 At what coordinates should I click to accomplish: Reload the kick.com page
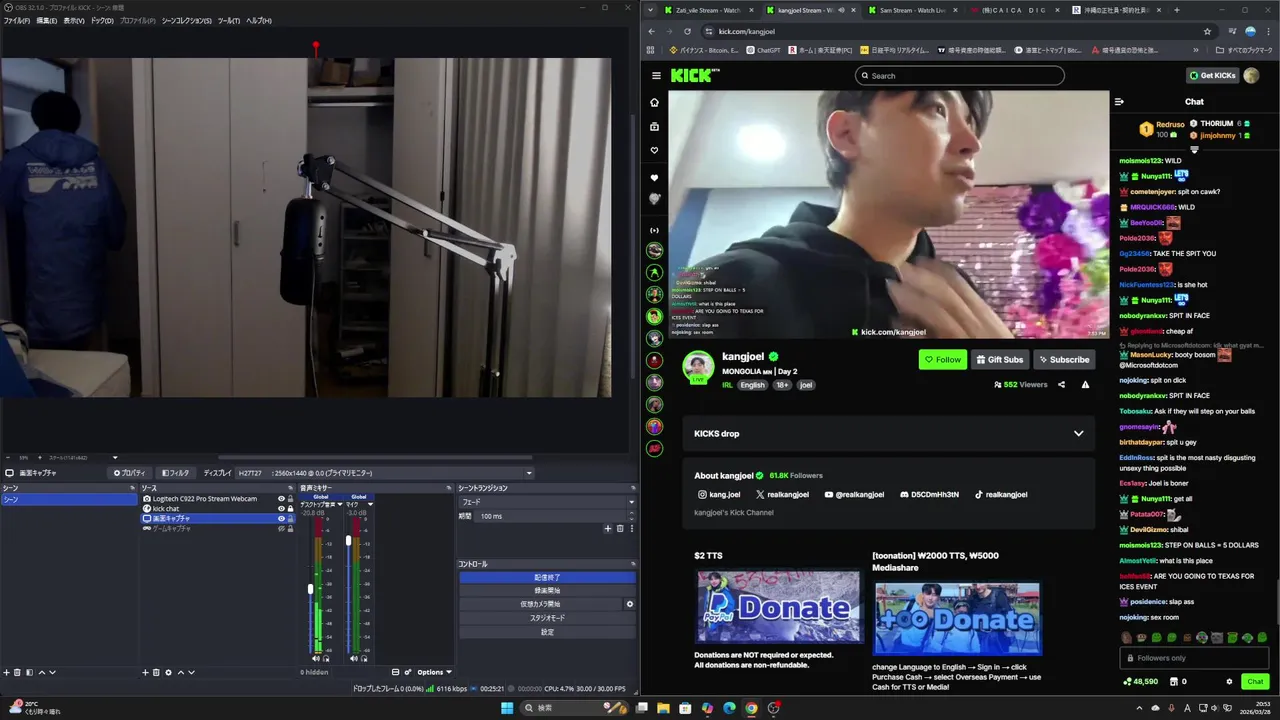point(687,31)
